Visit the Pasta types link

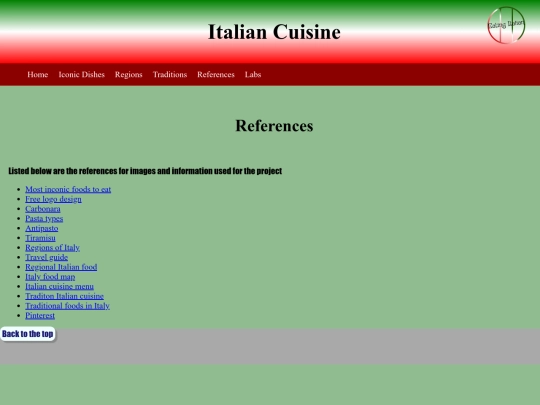click(44, 219)
